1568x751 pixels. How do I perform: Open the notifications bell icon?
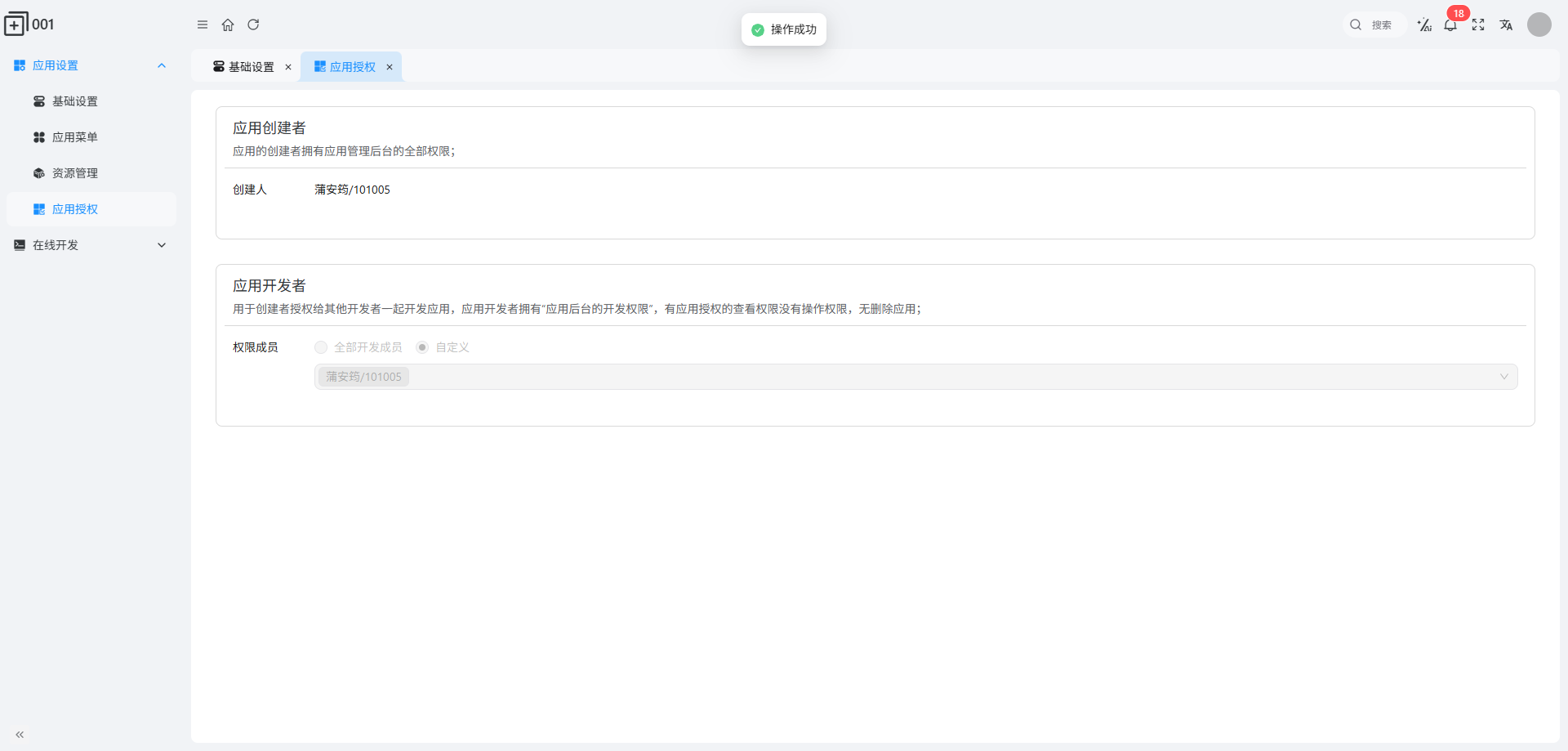[1450, 25]
